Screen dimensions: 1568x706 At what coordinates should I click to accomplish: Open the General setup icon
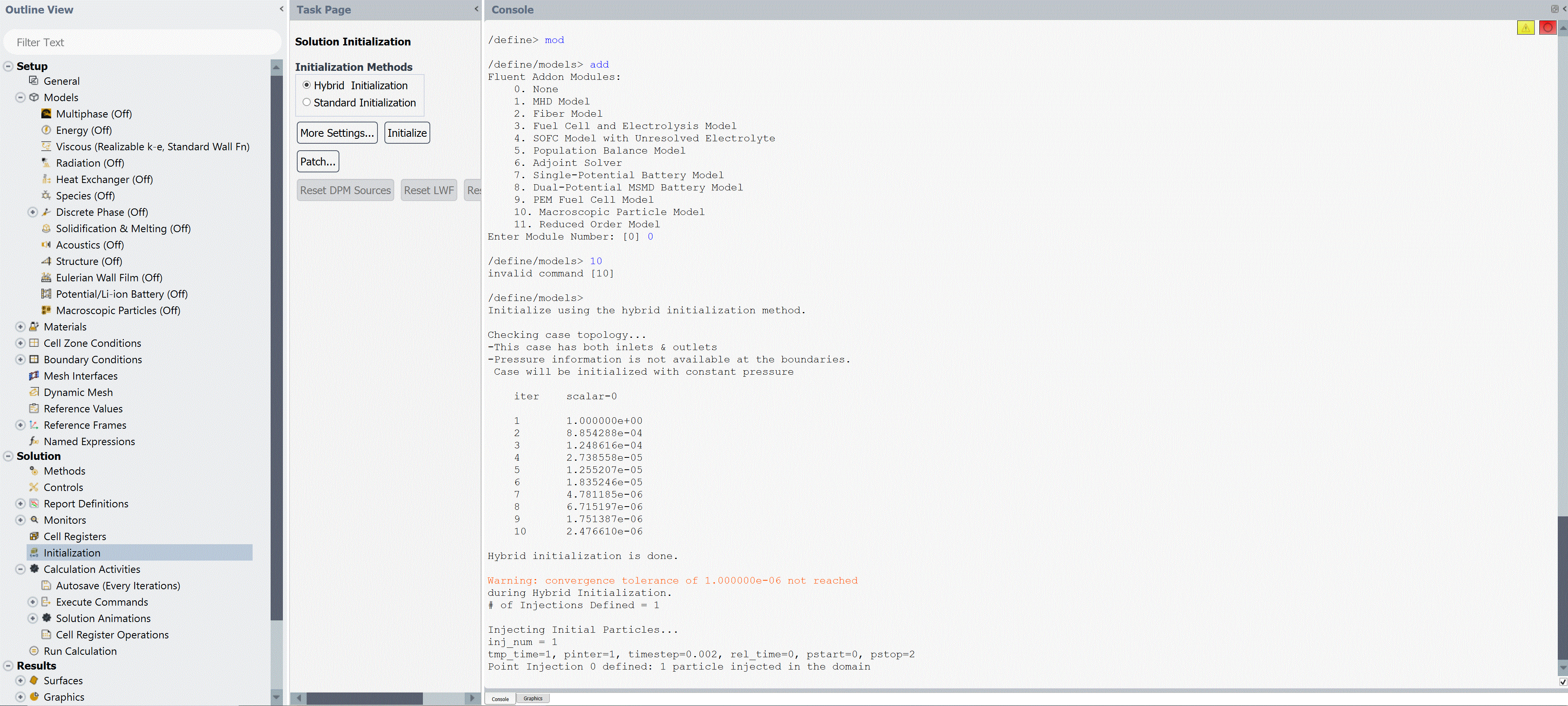click(34, 81)
